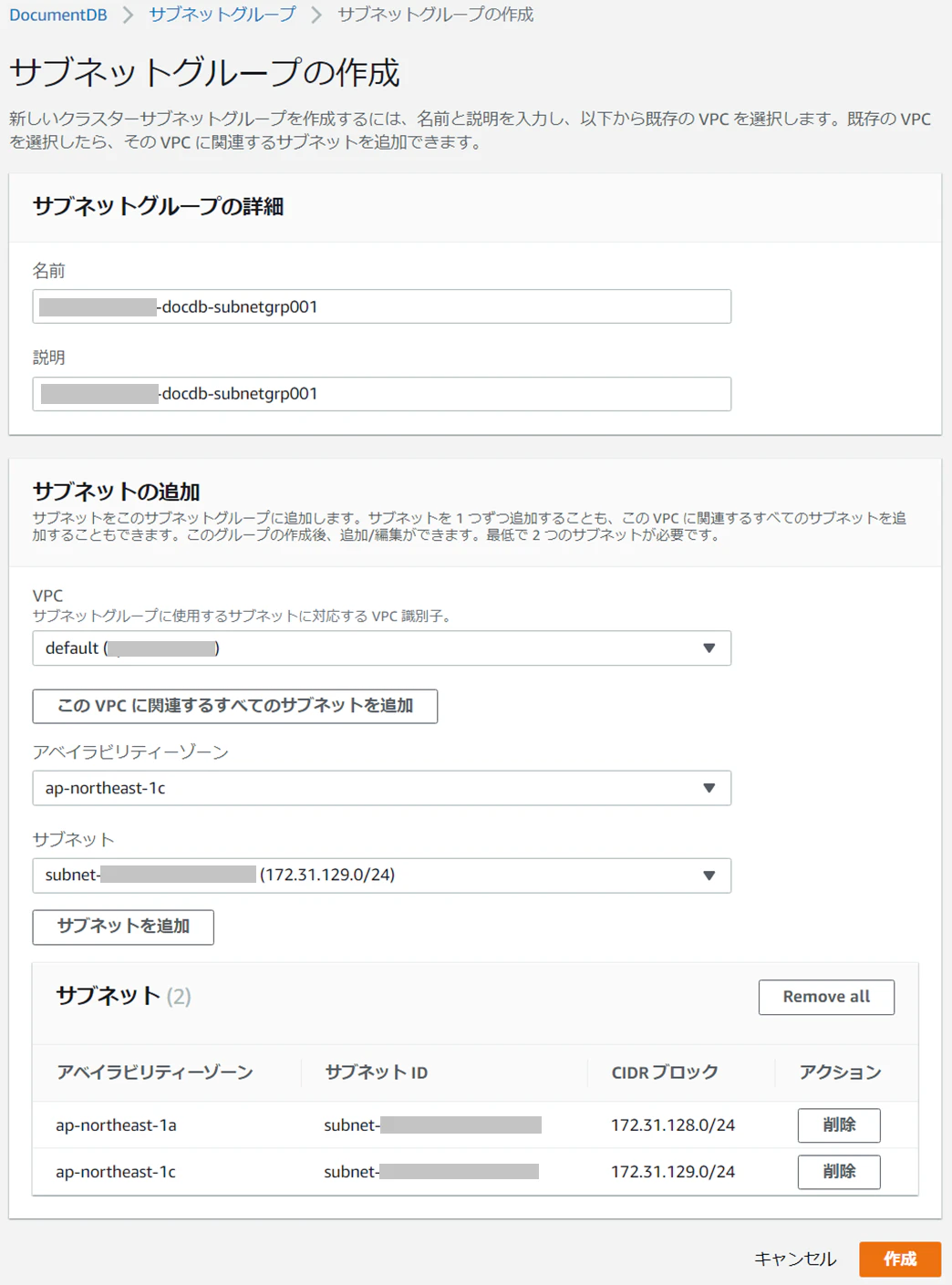
Task: Select the 172.31.128.0/24 CIDR cell
Action: (x=673, y=1125)
